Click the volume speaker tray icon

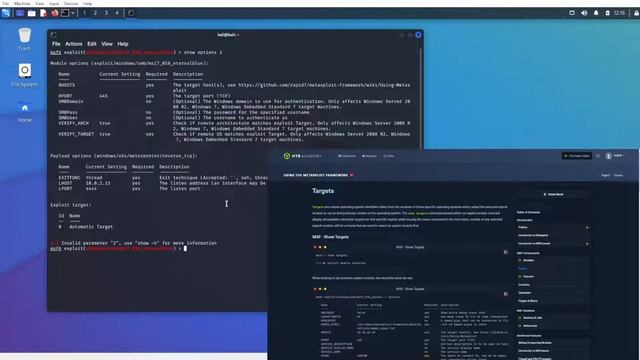tap(584, 13)
